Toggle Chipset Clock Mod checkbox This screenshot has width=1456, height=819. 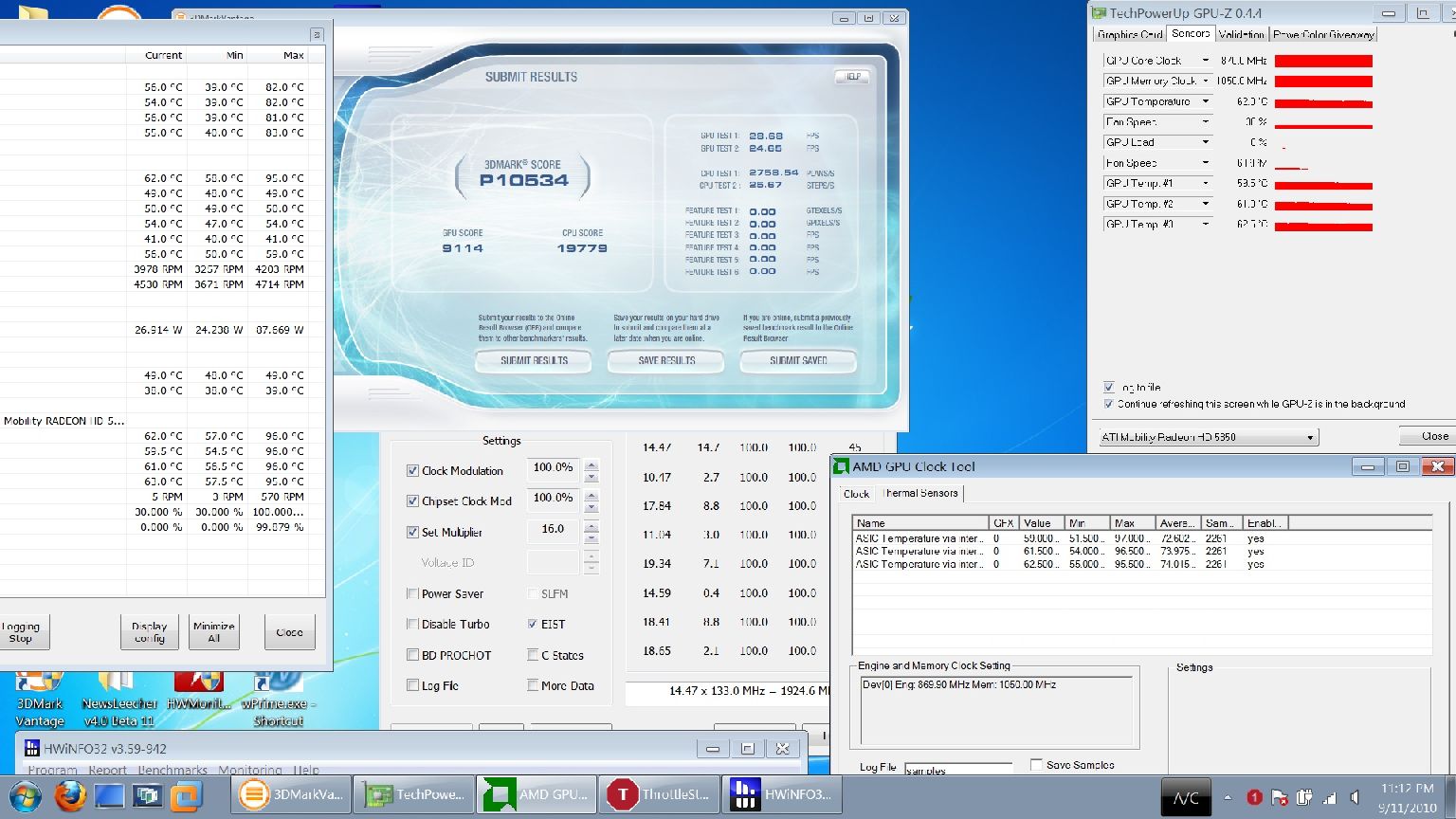tap(412, 500)
